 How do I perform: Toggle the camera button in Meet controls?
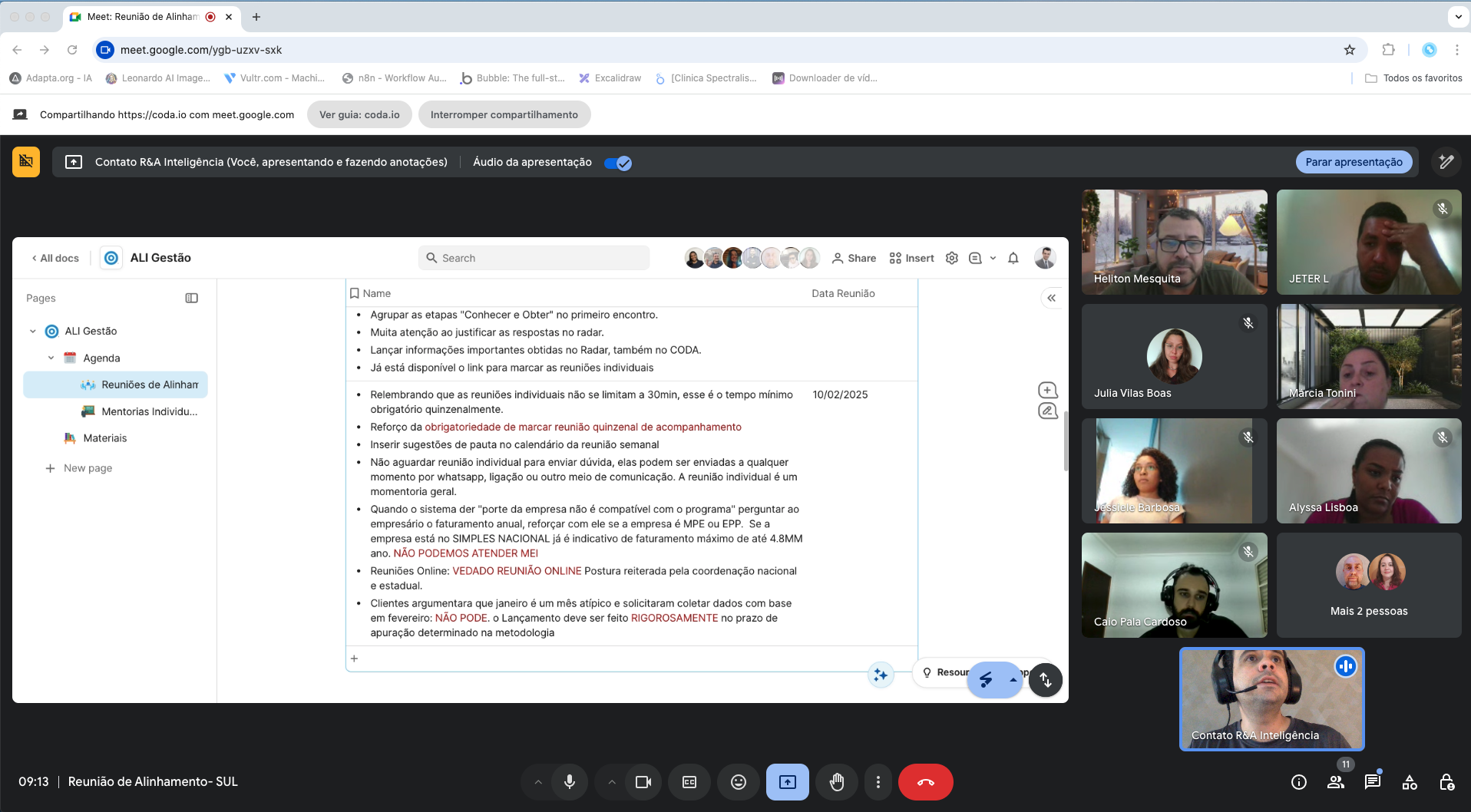click(643, 782)
